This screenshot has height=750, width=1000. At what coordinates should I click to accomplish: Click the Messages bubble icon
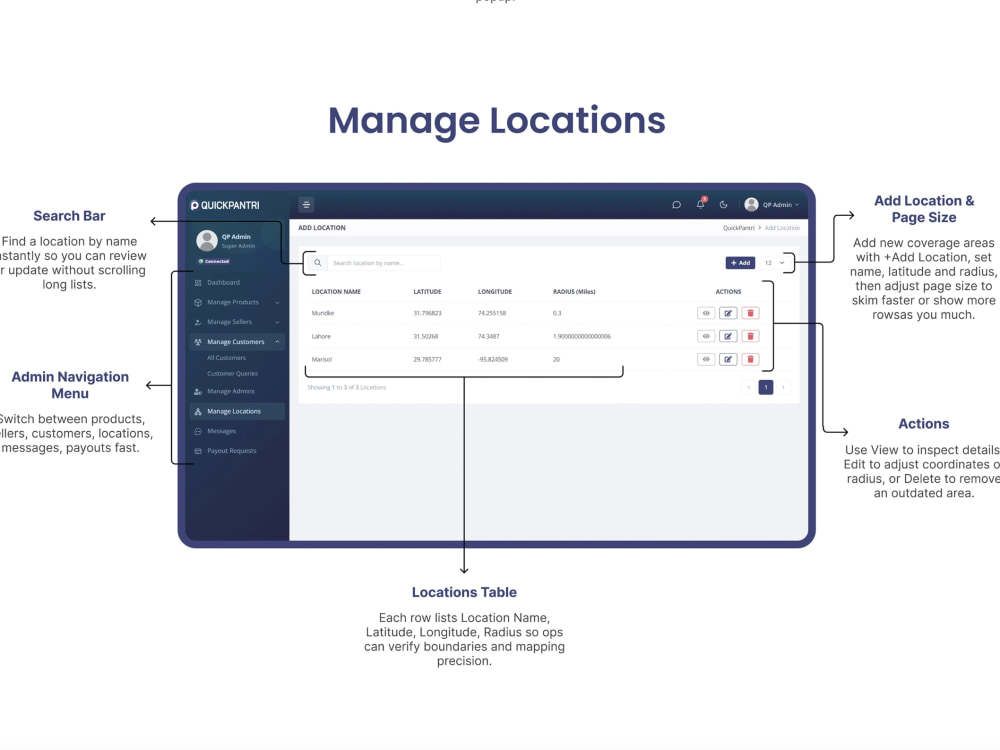pyautogui.click(x=198, y=431)
